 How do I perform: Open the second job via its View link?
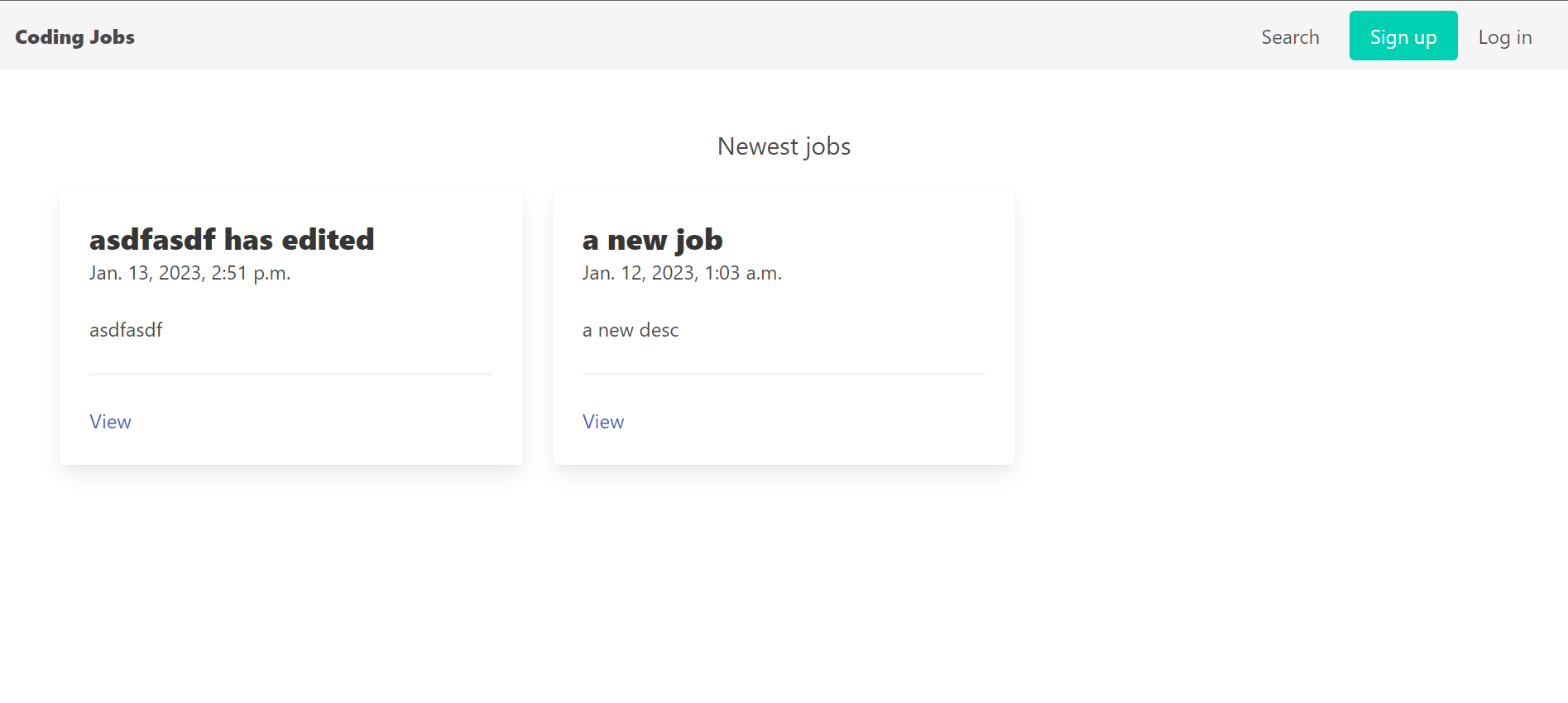(x=602, y=422)
